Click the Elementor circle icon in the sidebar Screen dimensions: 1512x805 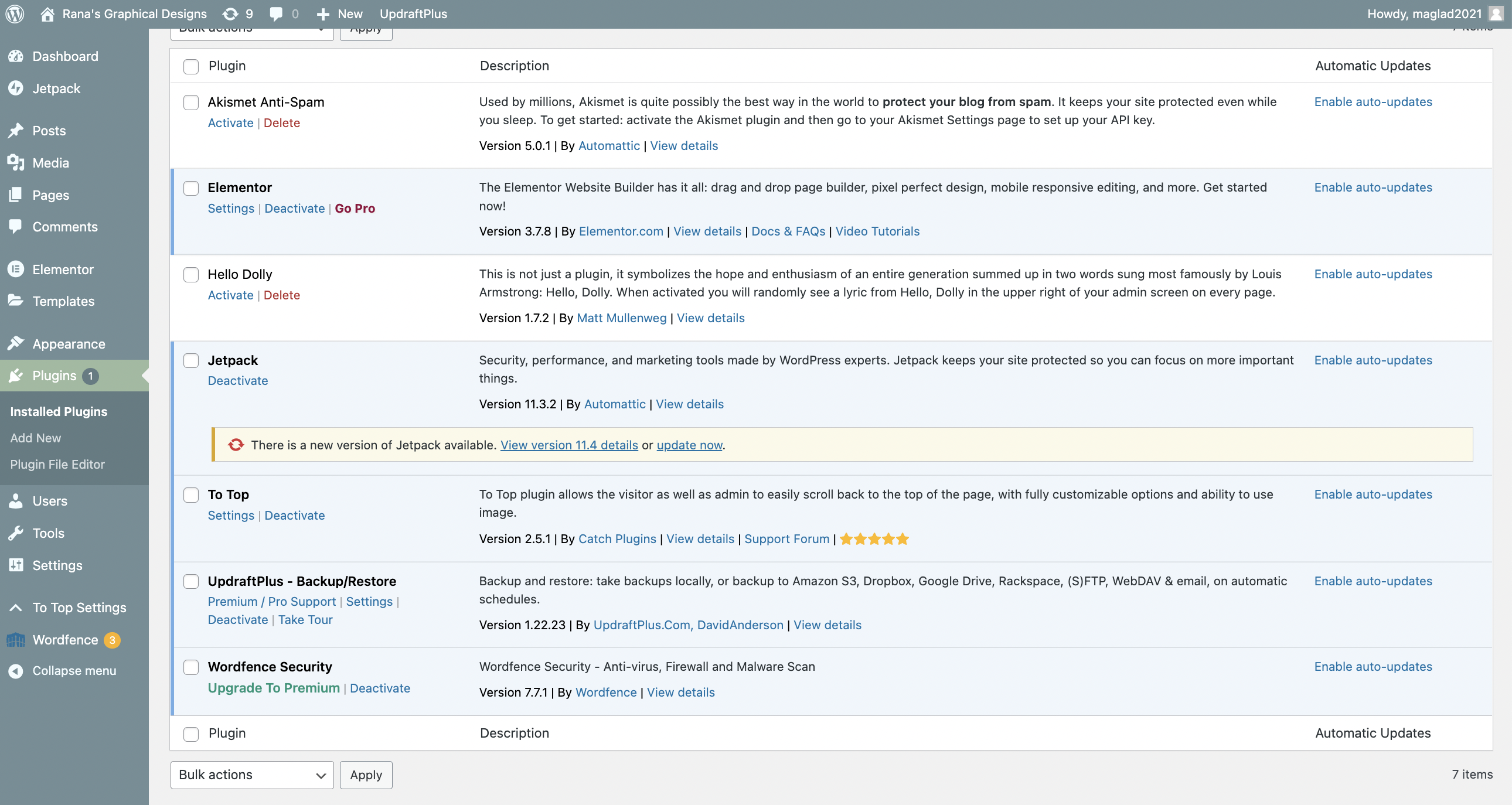(x=16, y=270)
